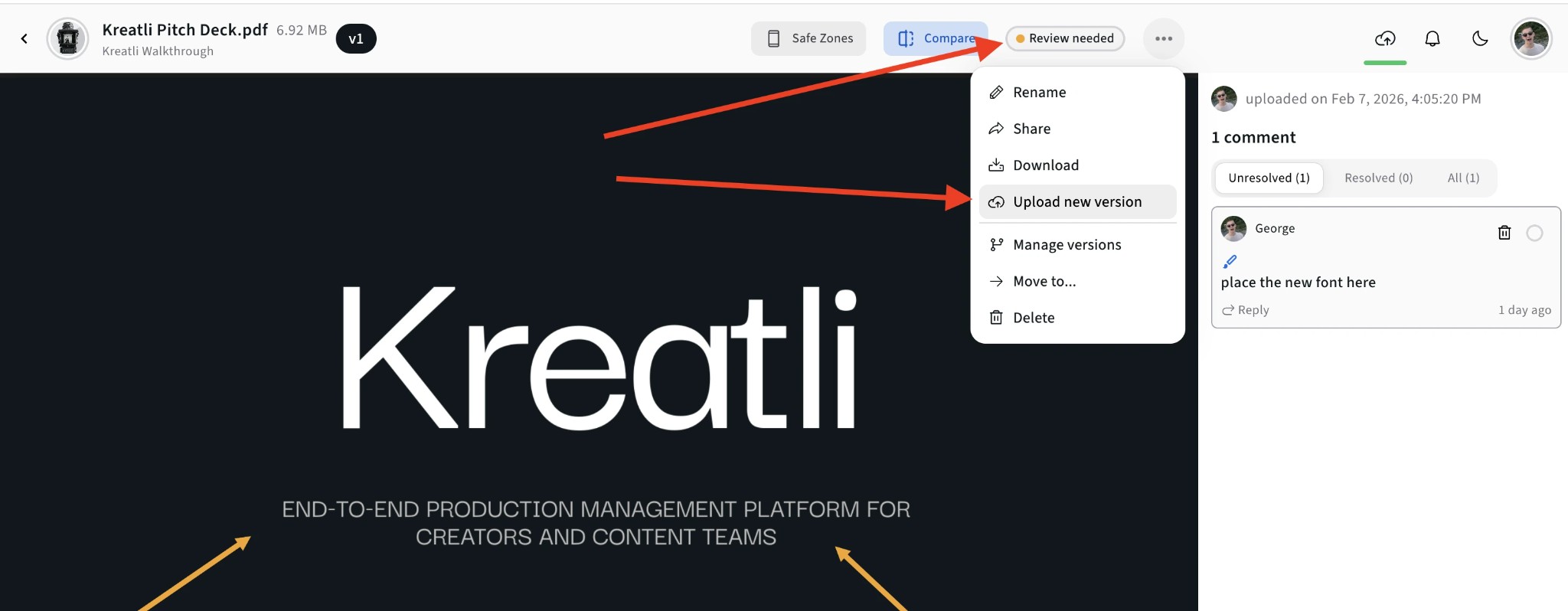Click the 6.92 MB file size label
Viewport: 1568px width, 611px height.
click(x=302, y=31)
